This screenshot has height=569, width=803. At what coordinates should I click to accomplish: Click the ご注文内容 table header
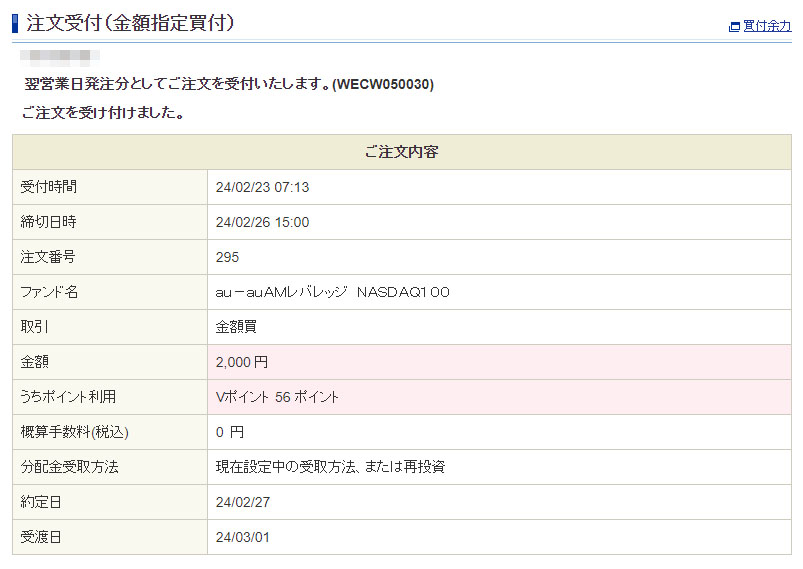click(x=401, y=152)
